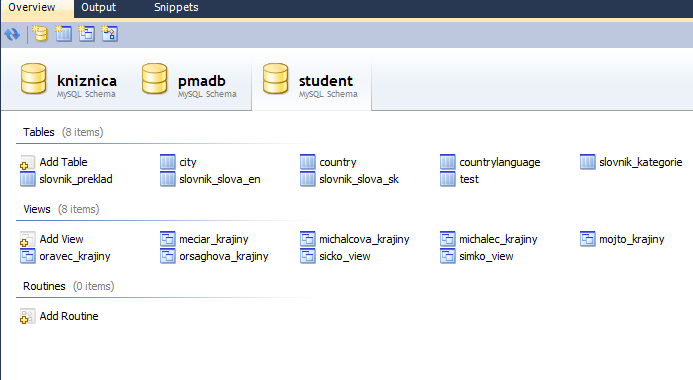This screenshot has height=380, width=693.
Task: Click the refresh icon in the toolbar
Action: [x=12, y=34]
